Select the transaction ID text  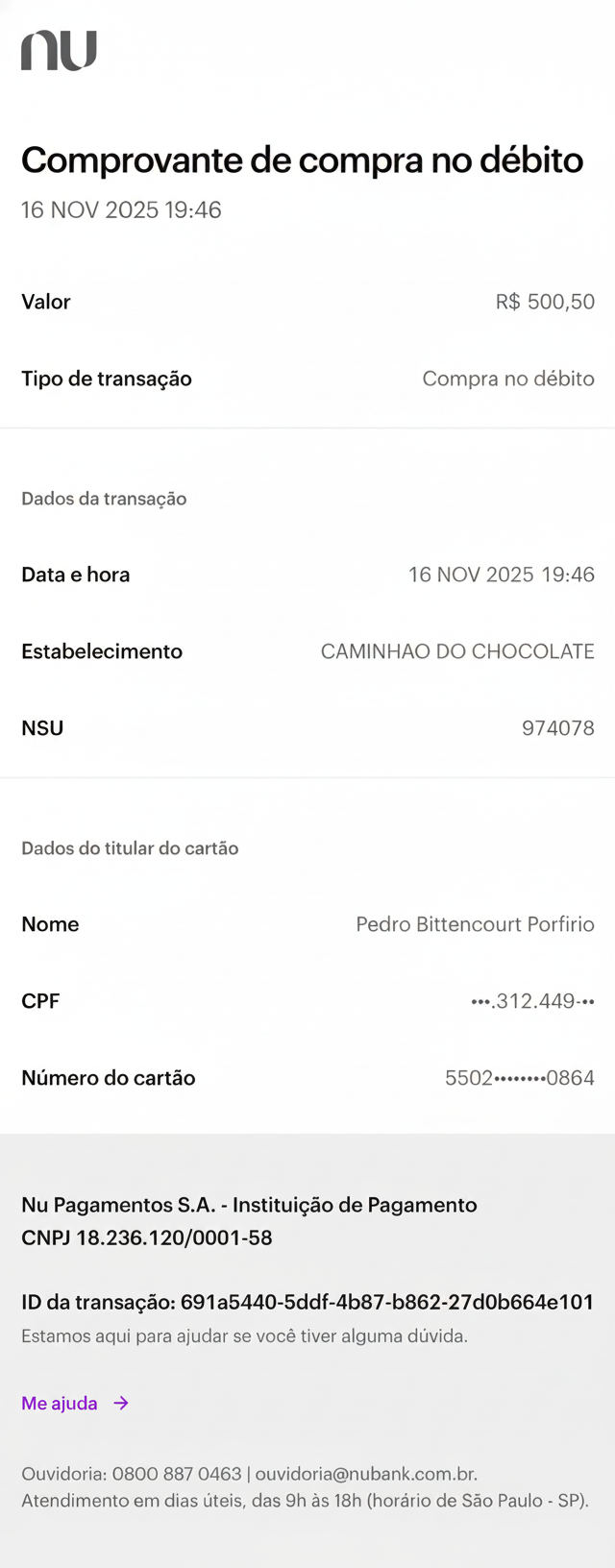(x=387, y=1303)
